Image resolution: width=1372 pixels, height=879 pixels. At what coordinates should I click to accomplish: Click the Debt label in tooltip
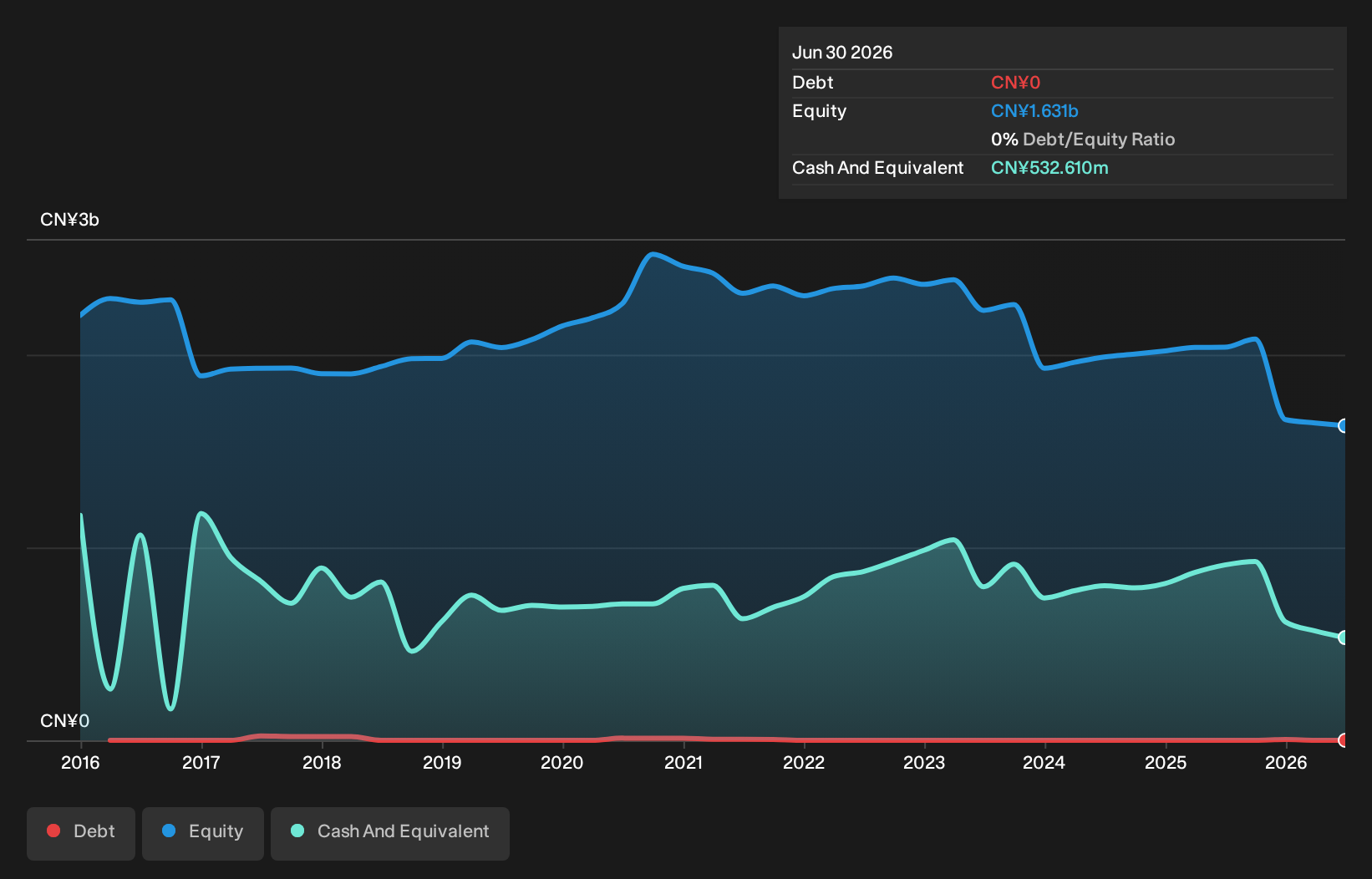813,83
